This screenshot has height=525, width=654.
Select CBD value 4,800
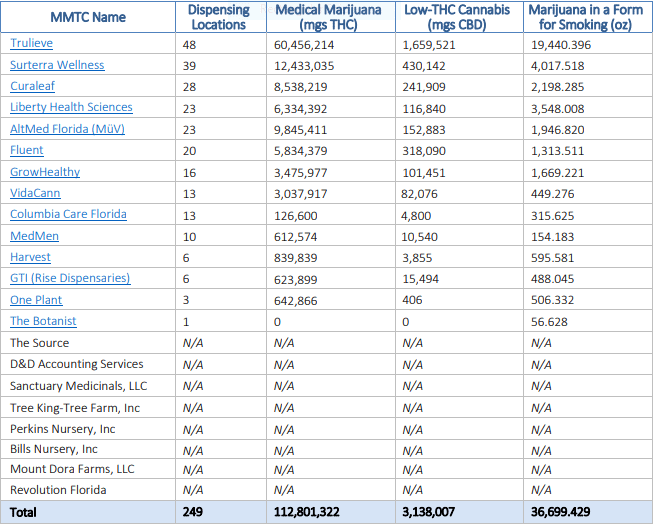pyautogui.click(x=417, y=216)
